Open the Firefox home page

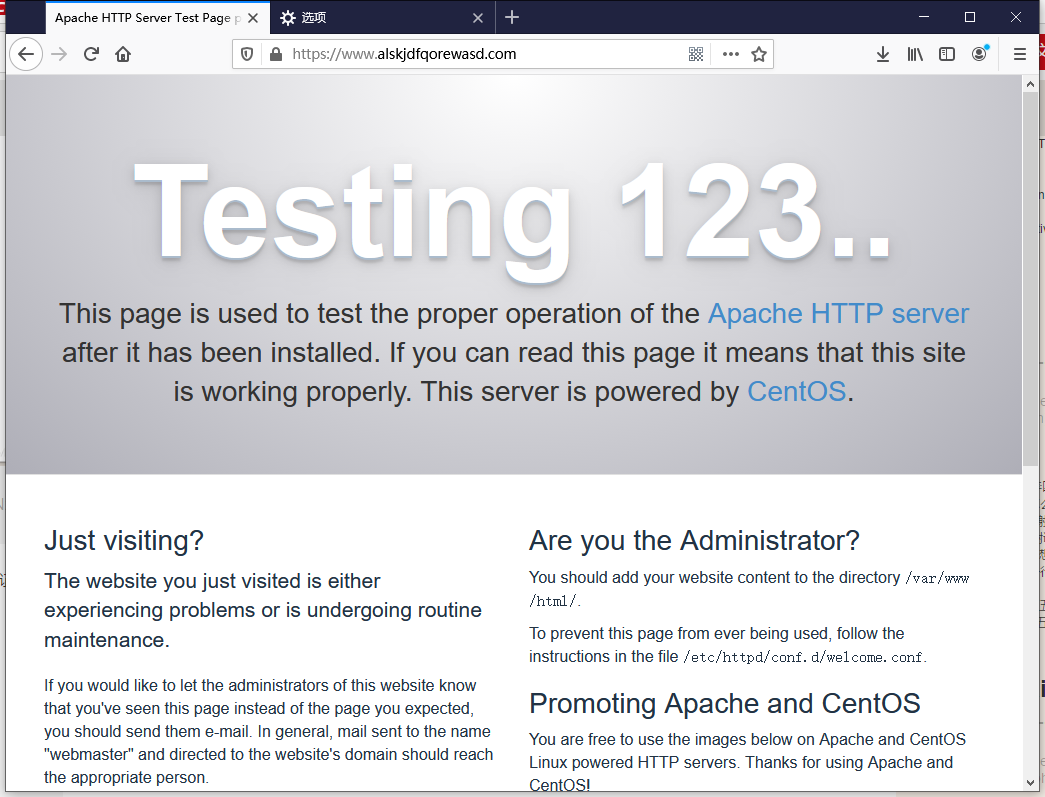(123, 54)
